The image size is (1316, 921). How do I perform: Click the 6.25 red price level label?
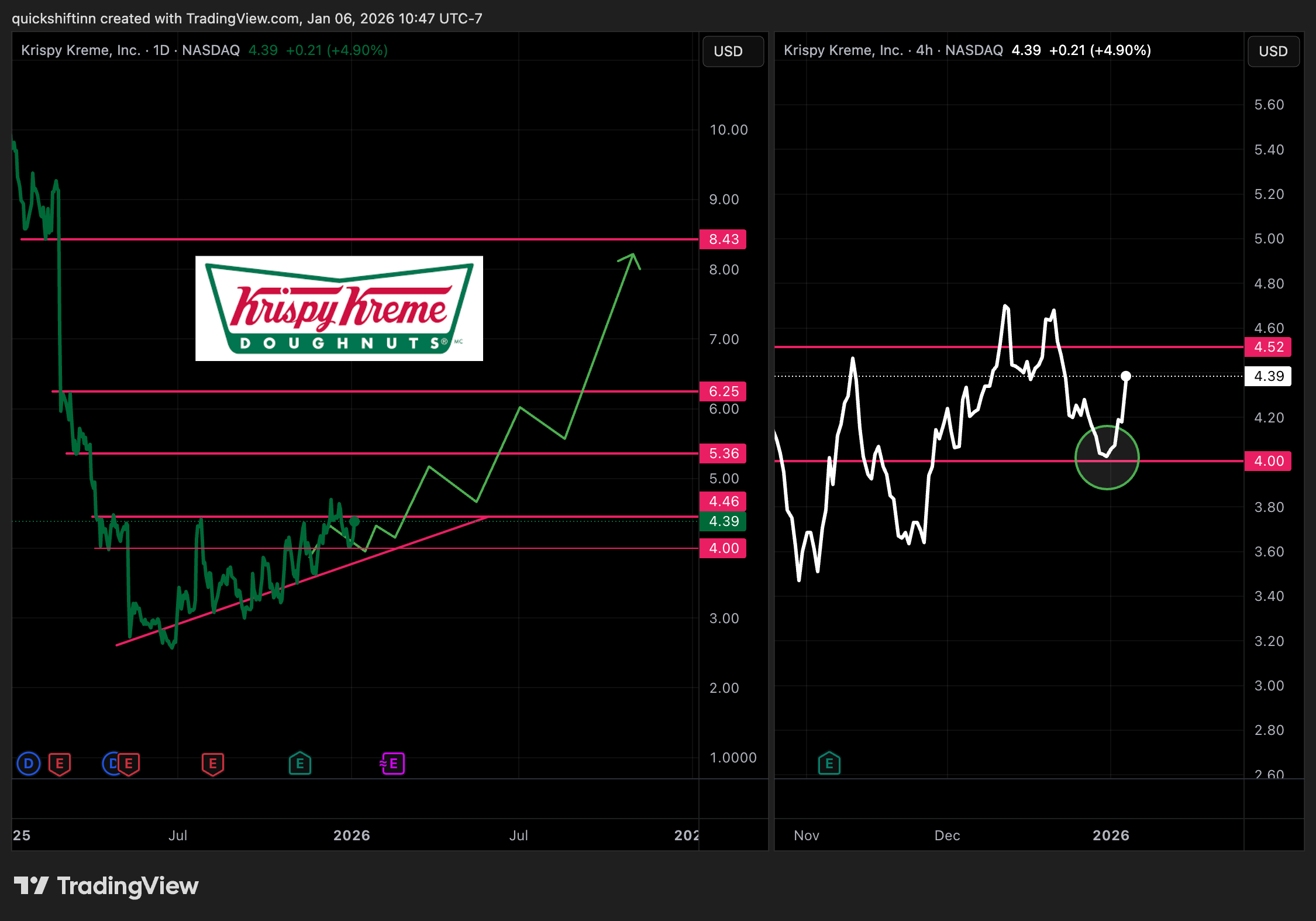click(x=723, y=391)
